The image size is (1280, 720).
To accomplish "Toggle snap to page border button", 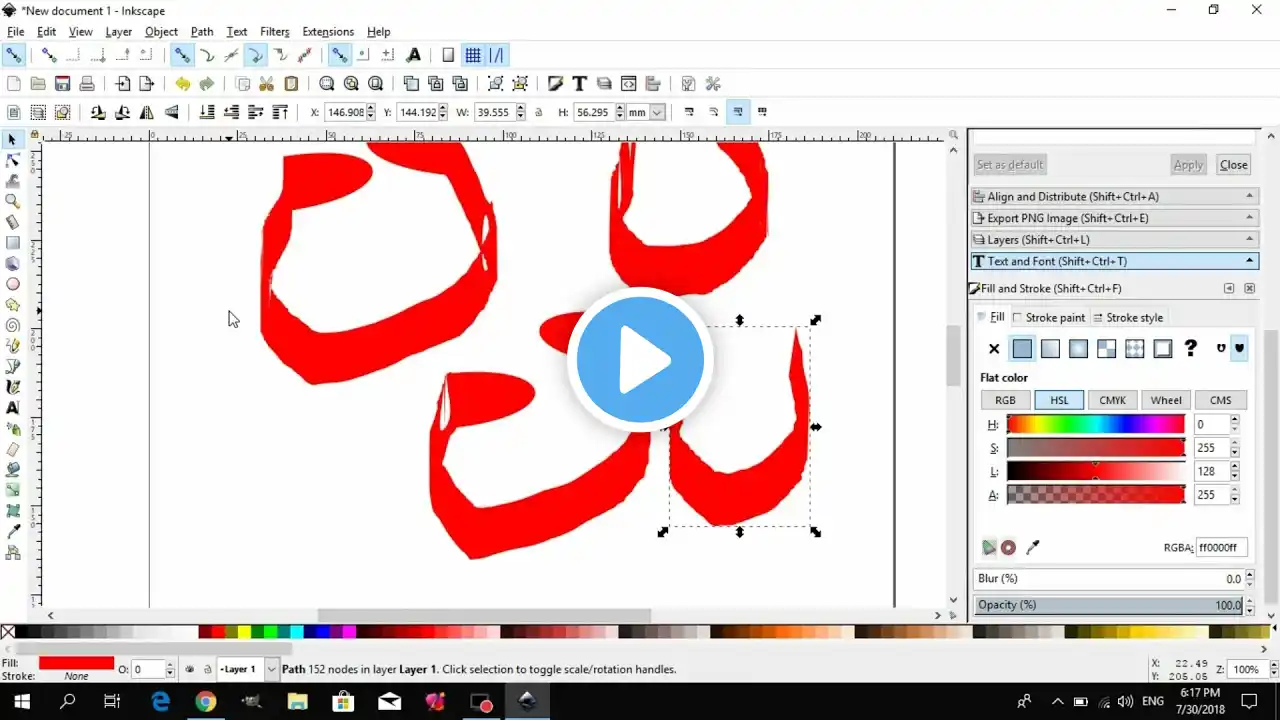I will (447, 55).
